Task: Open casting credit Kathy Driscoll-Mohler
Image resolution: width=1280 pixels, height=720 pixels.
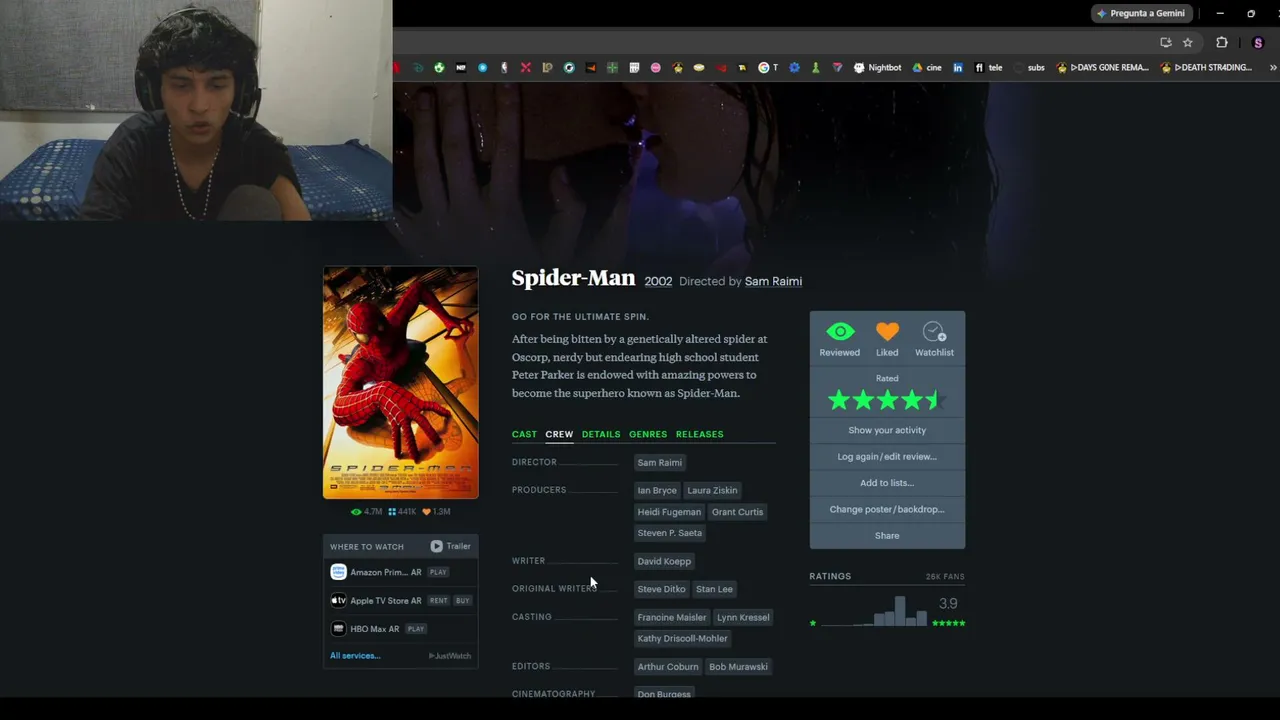Action: (x=683, y=638)
